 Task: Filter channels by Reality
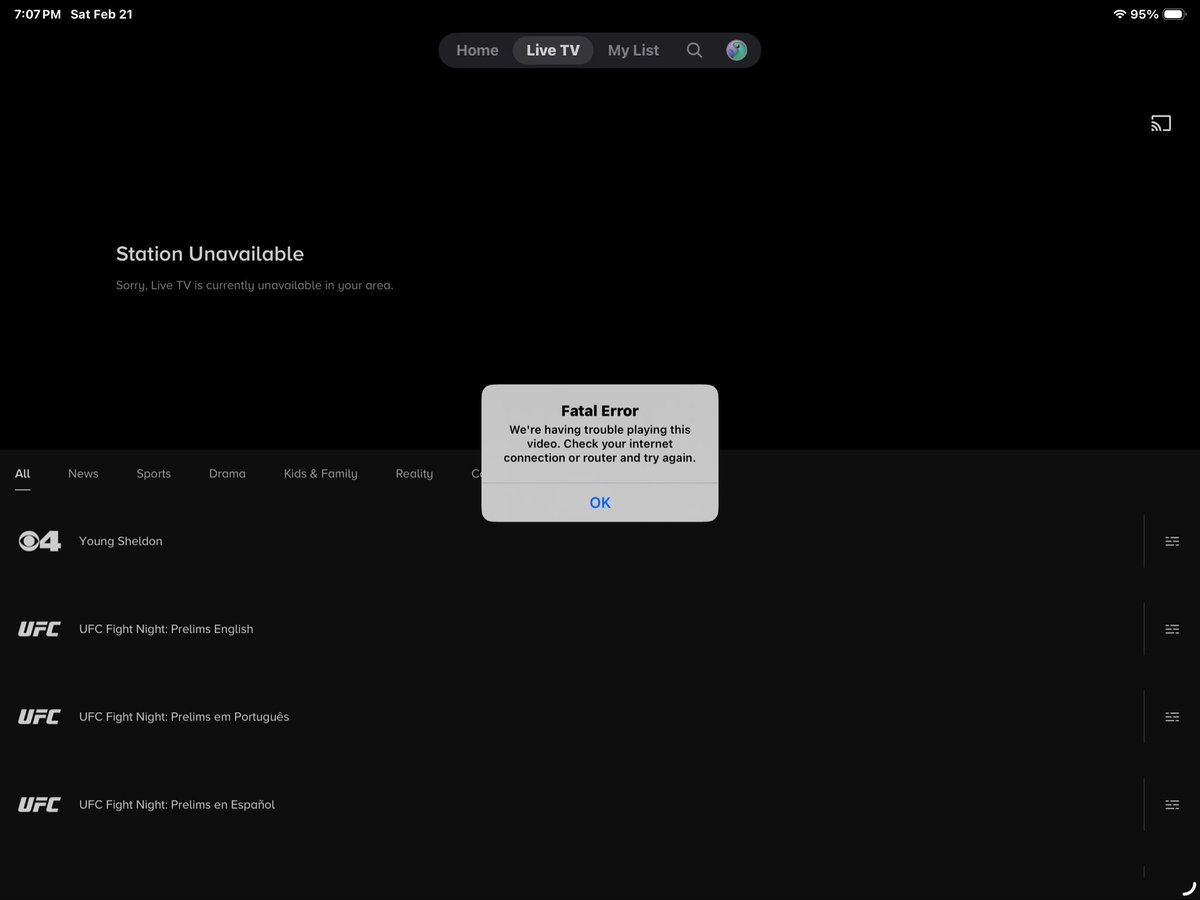click(414, 474)
